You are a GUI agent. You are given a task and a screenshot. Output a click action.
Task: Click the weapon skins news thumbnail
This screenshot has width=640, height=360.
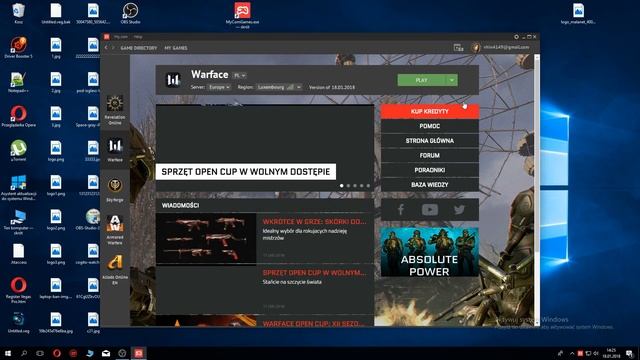click(x=206, y=239)
